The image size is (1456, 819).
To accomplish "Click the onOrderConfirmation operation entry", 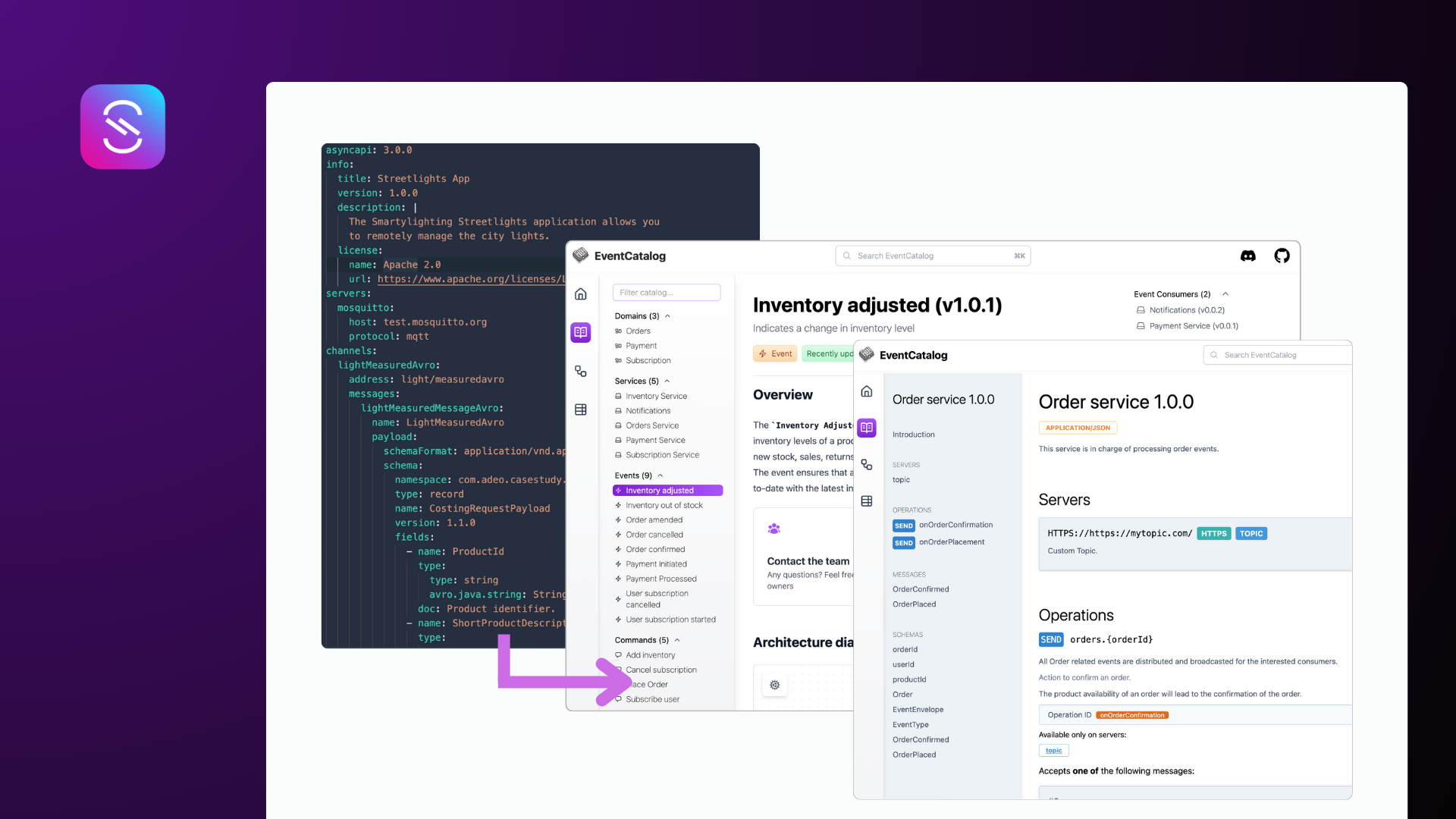I will (x=955, y=525).
